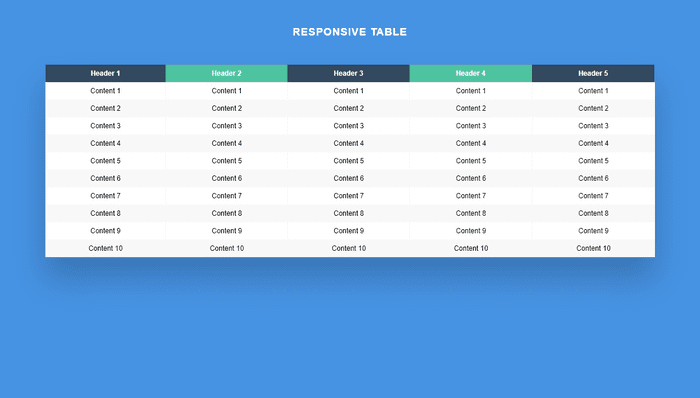This screenshot has height=398, width=700.
Task: Click Content 10 under Header 2
Action: click(x=227, y=249)
